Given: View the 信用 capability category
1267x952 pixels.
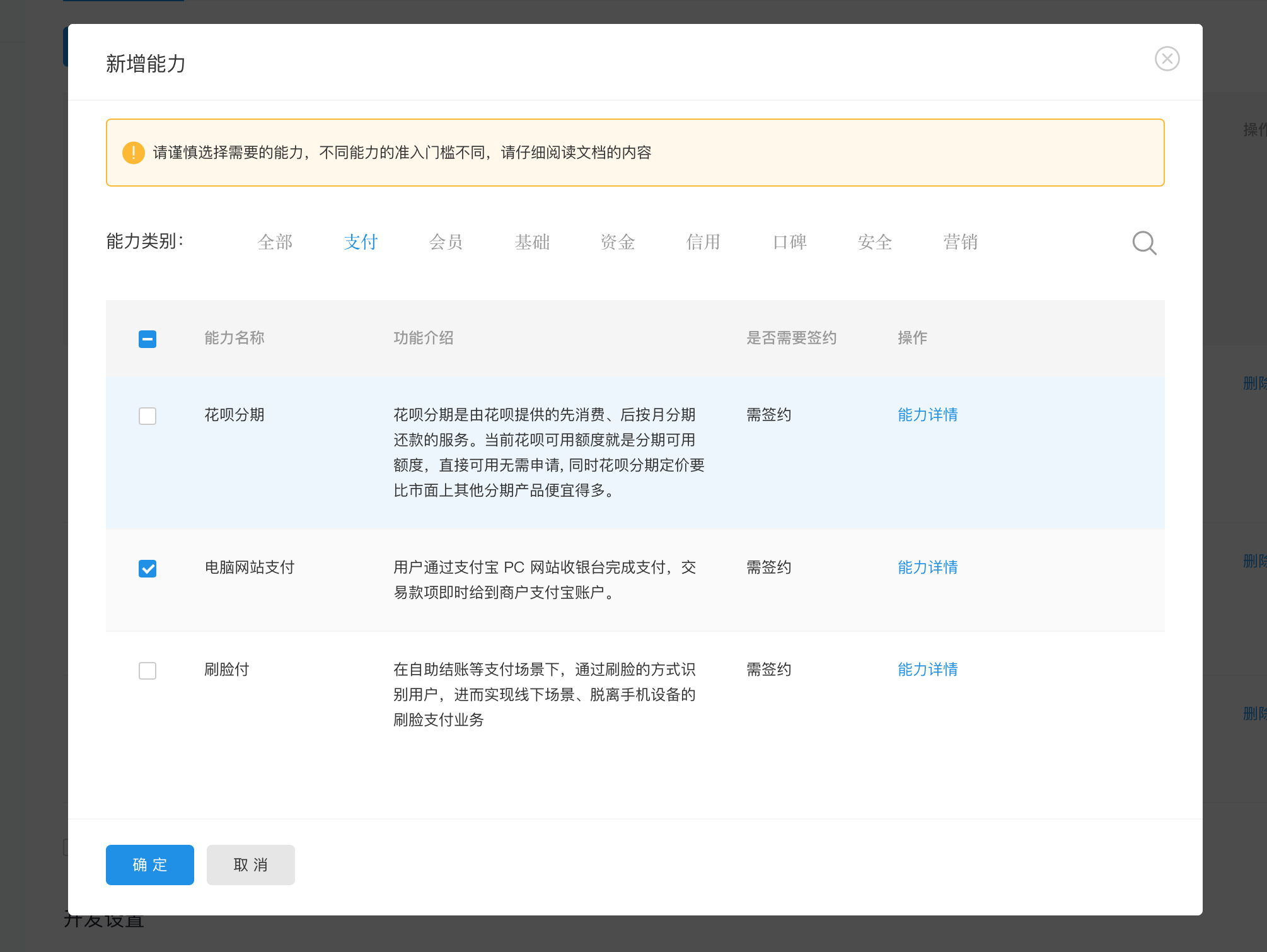Looking at the screenshot, I should (x=703, y=242).
